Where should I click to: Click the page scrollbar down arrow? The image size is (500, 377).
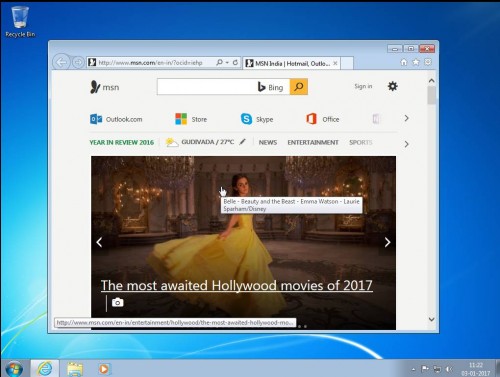coord(431,319)
